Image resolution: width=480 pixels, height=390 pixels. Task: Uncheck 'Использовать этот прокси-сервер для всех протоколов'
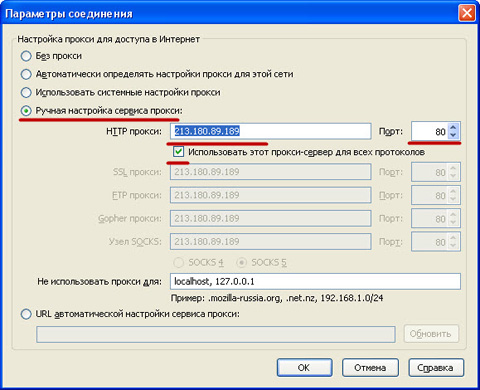click(x=178, y=152)
